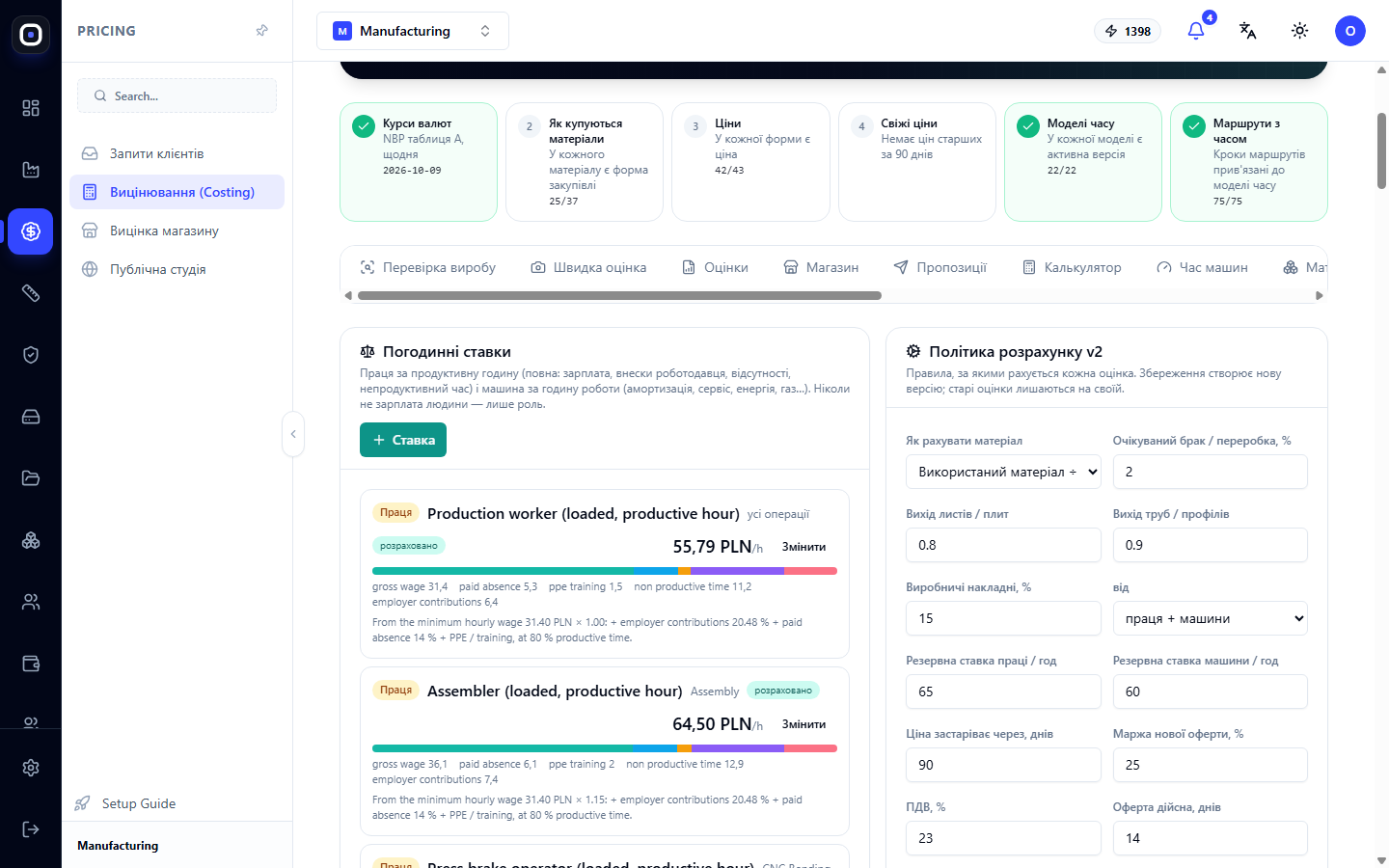
Task: Open the language translate icon
Action: click(x=1248, y=31)
